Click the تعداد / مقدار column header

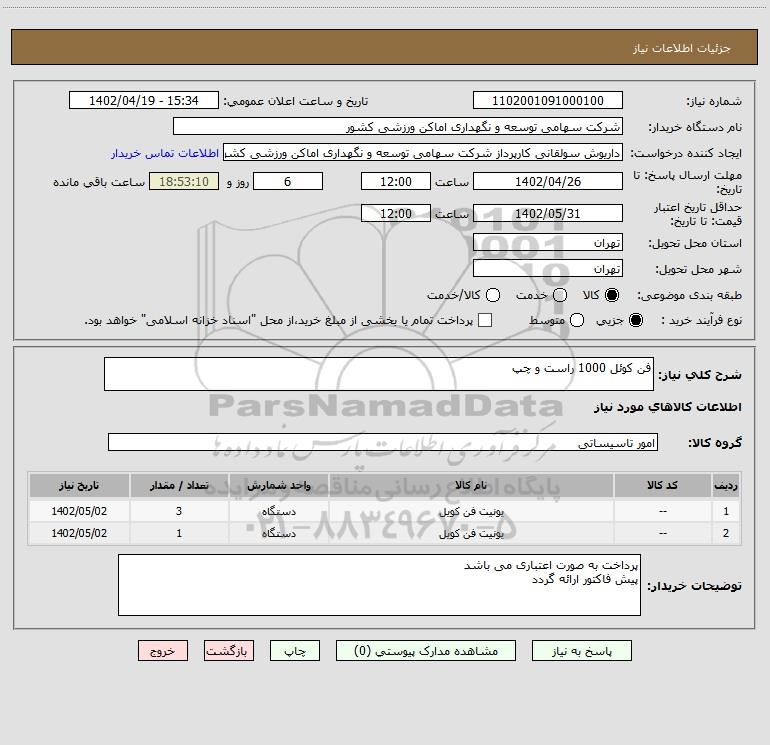[x=179, y=485]
